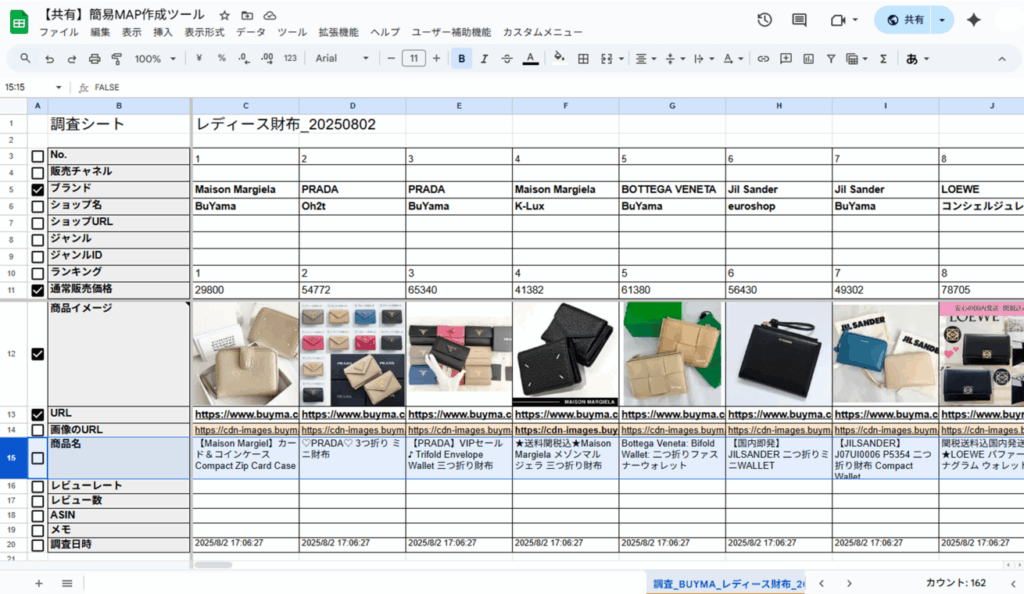The image size is (1024, 594).
Task: Format as currency yen
Action: (x=199, y=58)
